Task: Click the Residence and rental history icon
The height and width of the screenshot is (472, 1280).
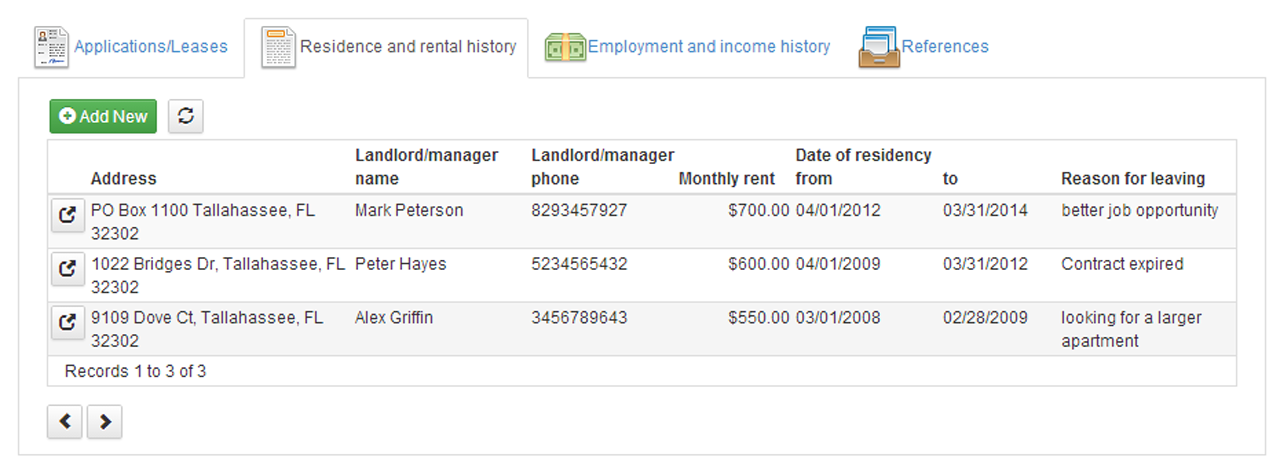Action: click(x=278, y=47)
